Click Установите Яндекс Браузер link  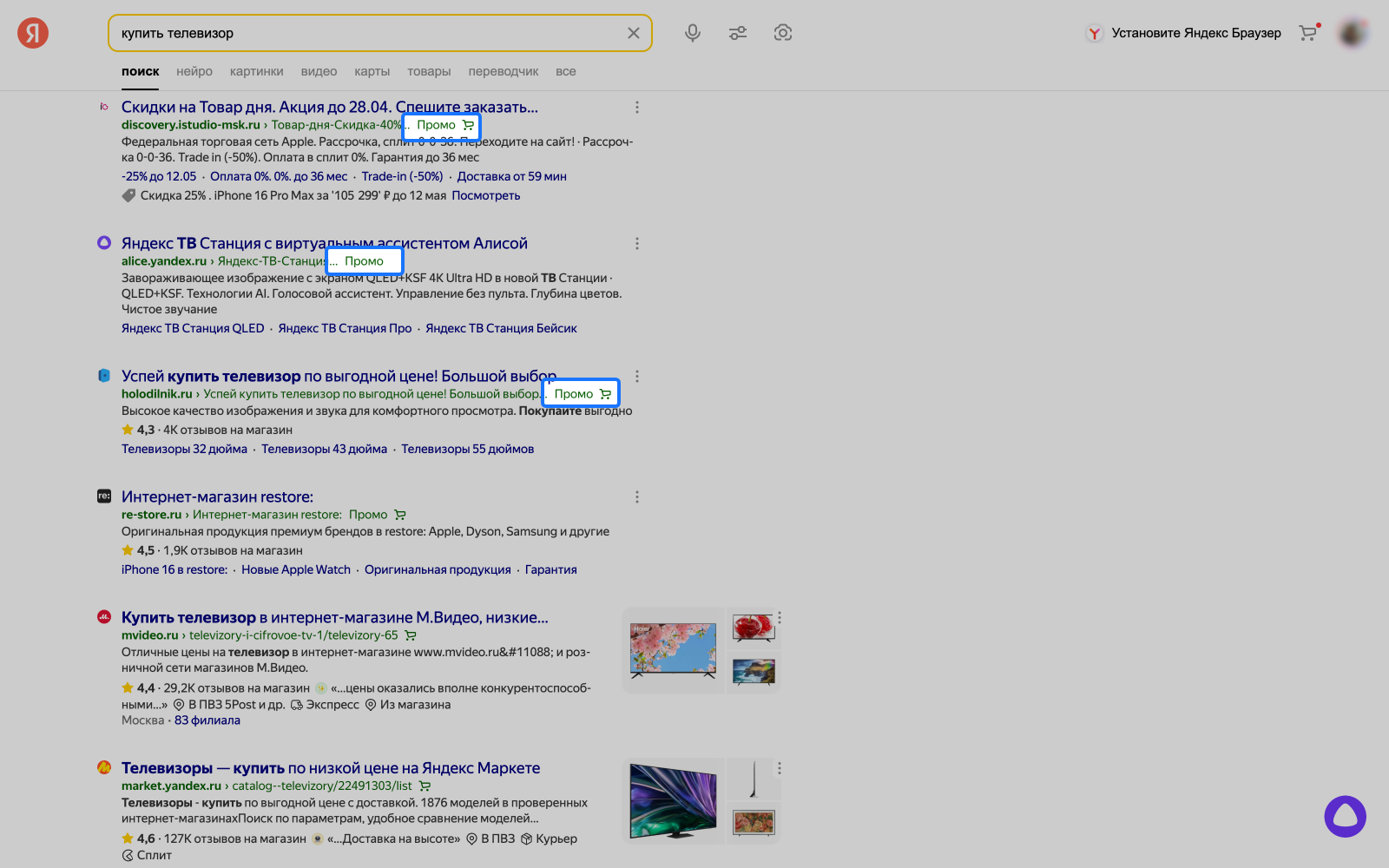coord(1195,33)
